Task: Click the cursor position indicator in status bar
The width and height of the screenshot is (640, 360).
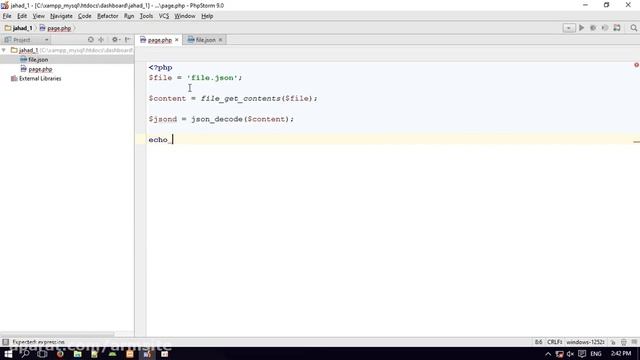Action: pos(538,342)
